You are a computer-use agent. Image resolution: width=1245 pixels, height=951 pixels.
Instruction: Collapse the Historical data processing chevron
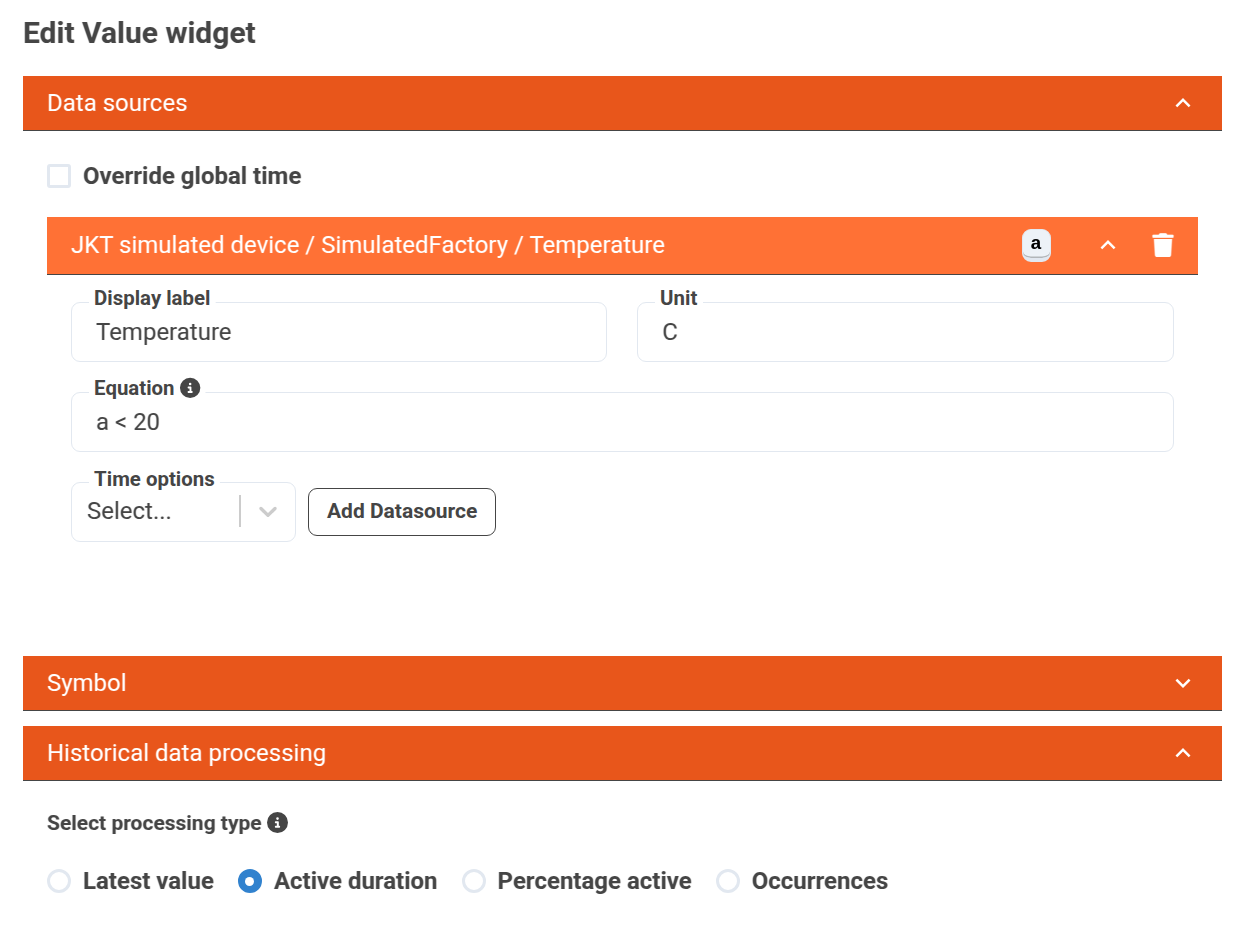(x=1183, y=753)
